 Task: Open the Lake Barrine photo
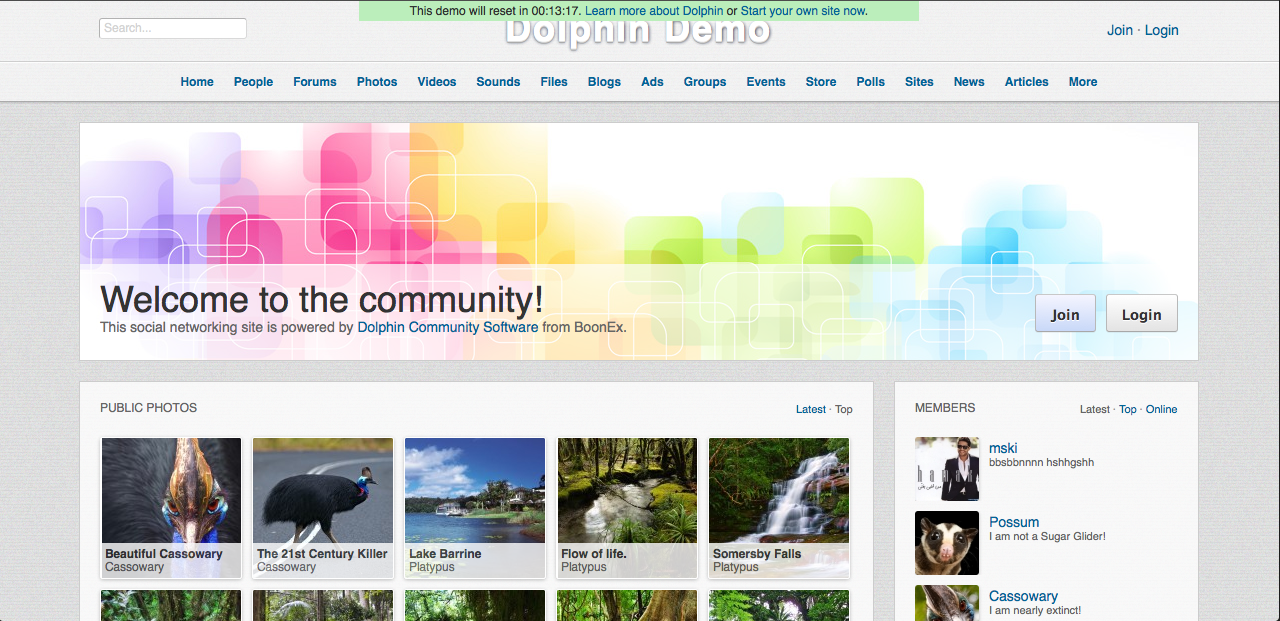click(475, 491)
